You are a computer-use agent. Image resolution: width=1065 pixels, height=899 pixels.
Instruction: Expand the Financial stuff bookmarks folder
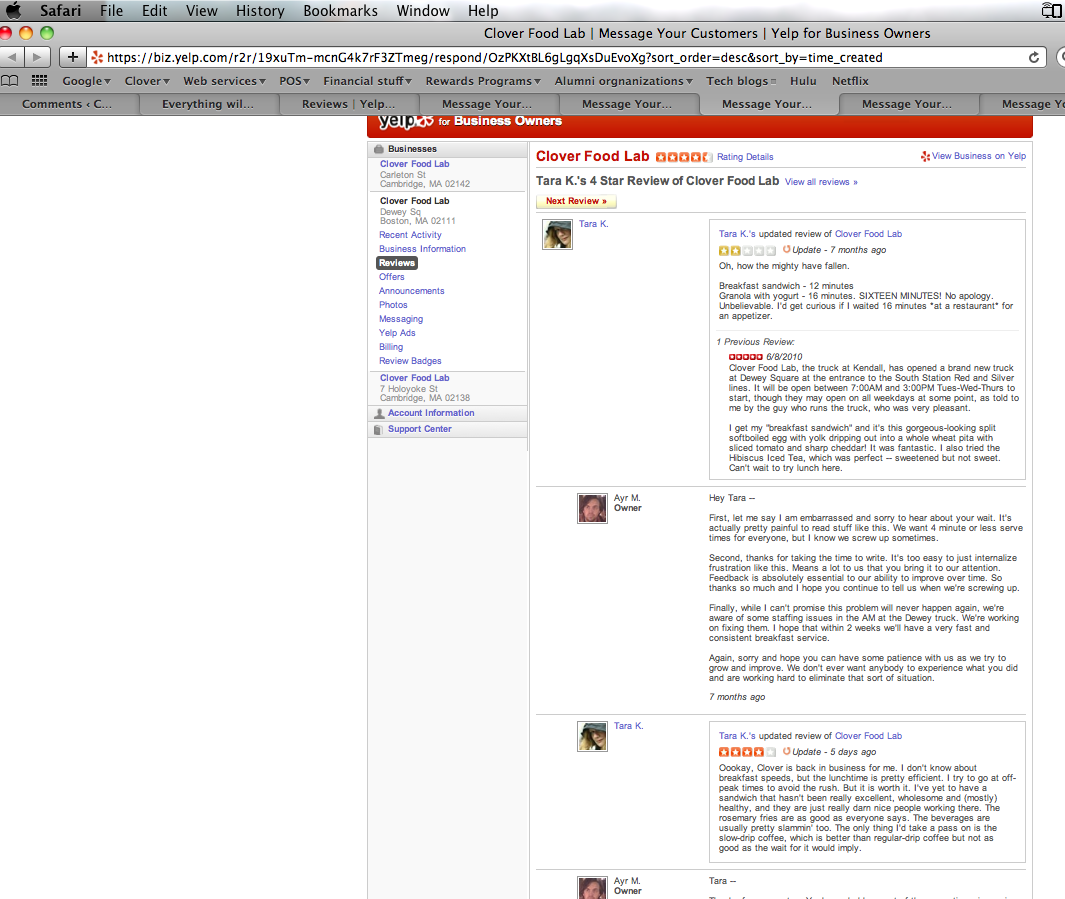pos(367,81)
